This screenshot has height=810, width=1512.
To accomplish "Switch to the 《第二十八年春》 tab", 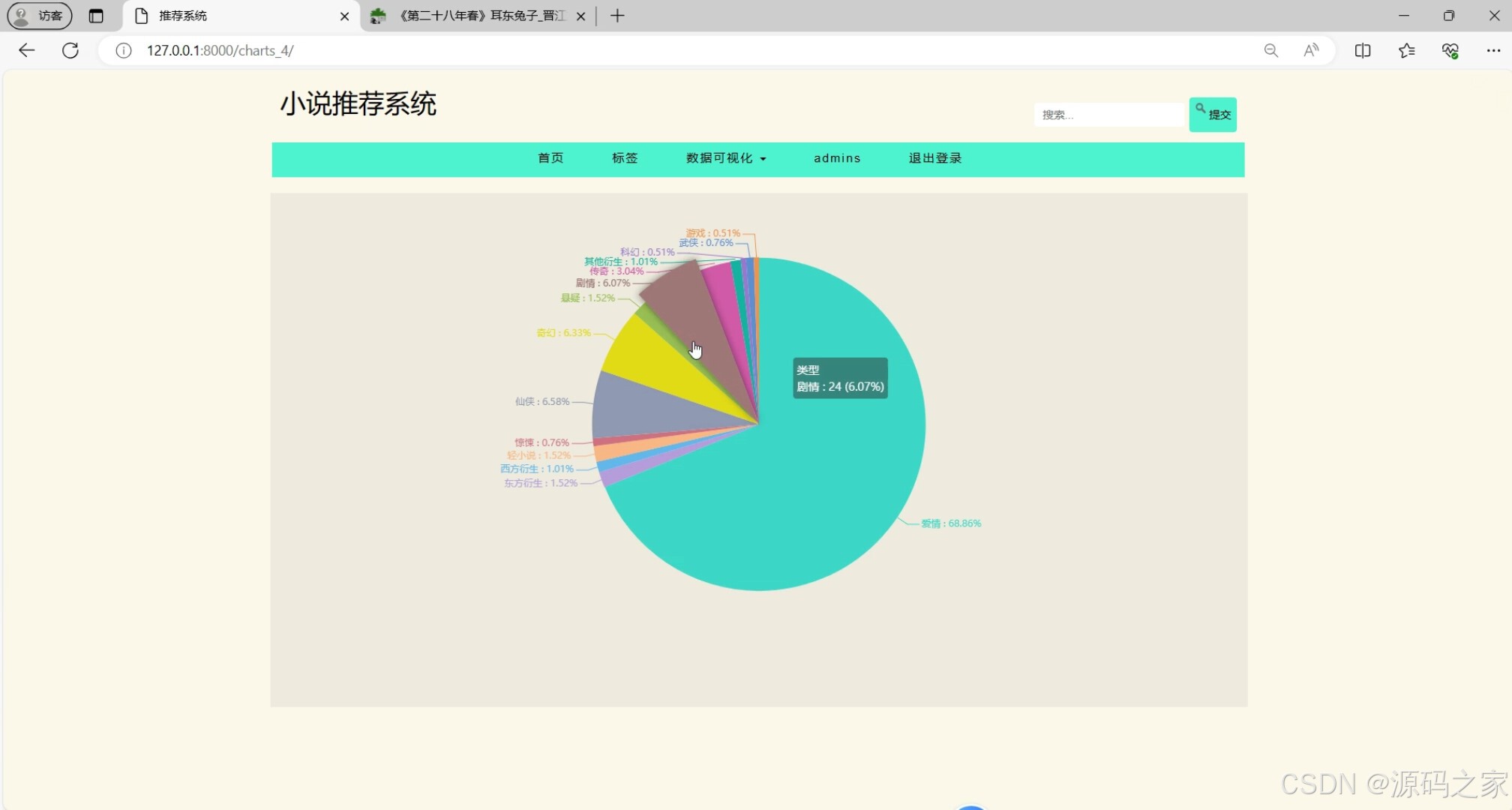I will 472,16.
